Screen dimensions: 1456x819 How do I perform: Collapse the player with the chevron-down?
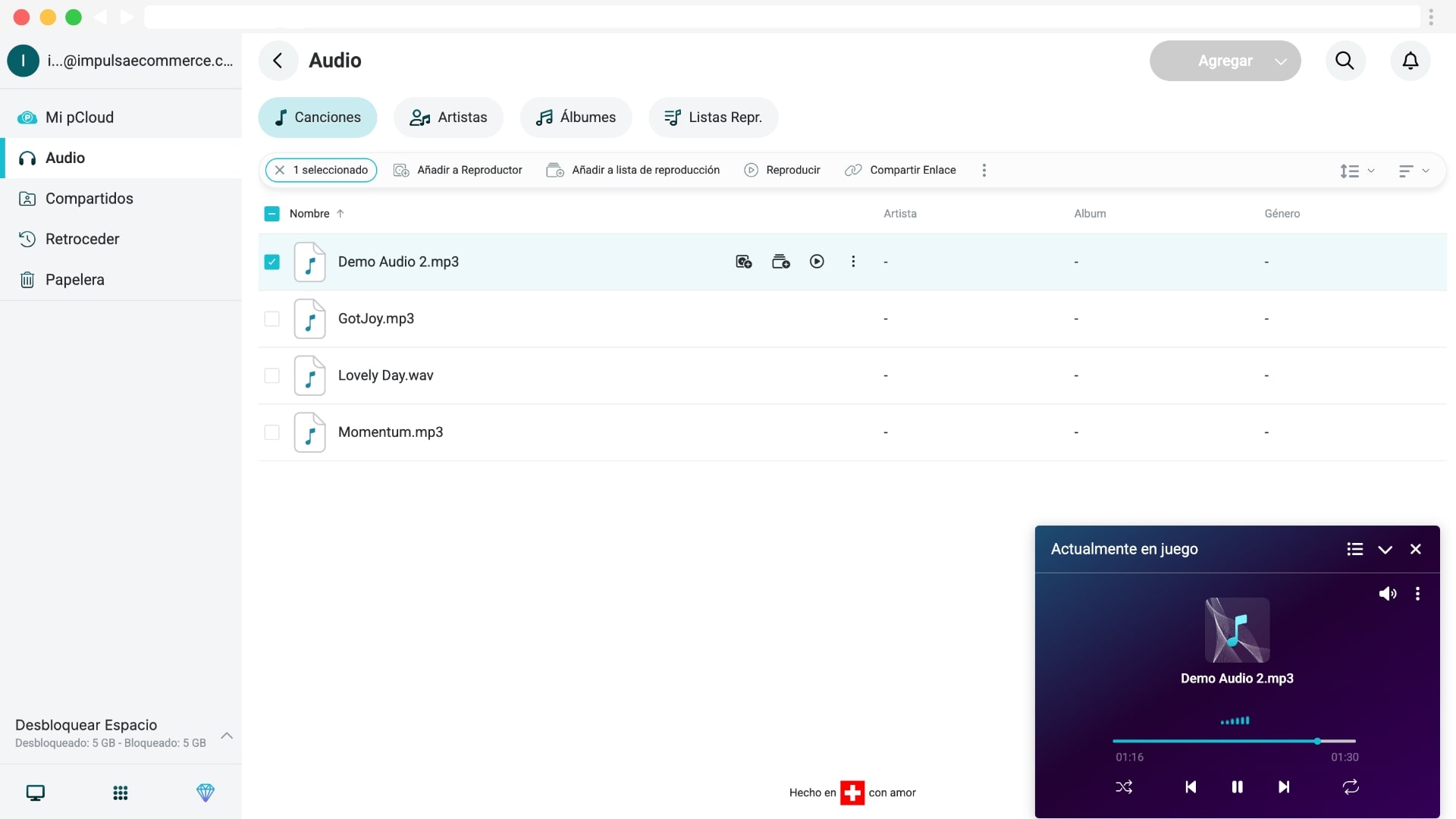pos(1385,549)
